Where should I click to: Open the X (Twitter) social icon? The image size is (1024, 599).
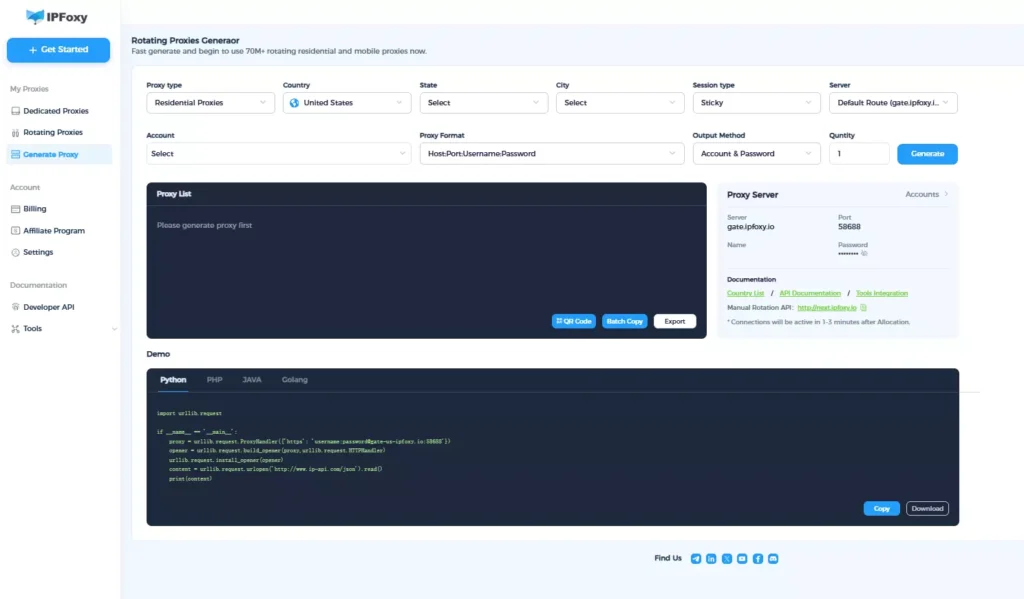(727, 558)
